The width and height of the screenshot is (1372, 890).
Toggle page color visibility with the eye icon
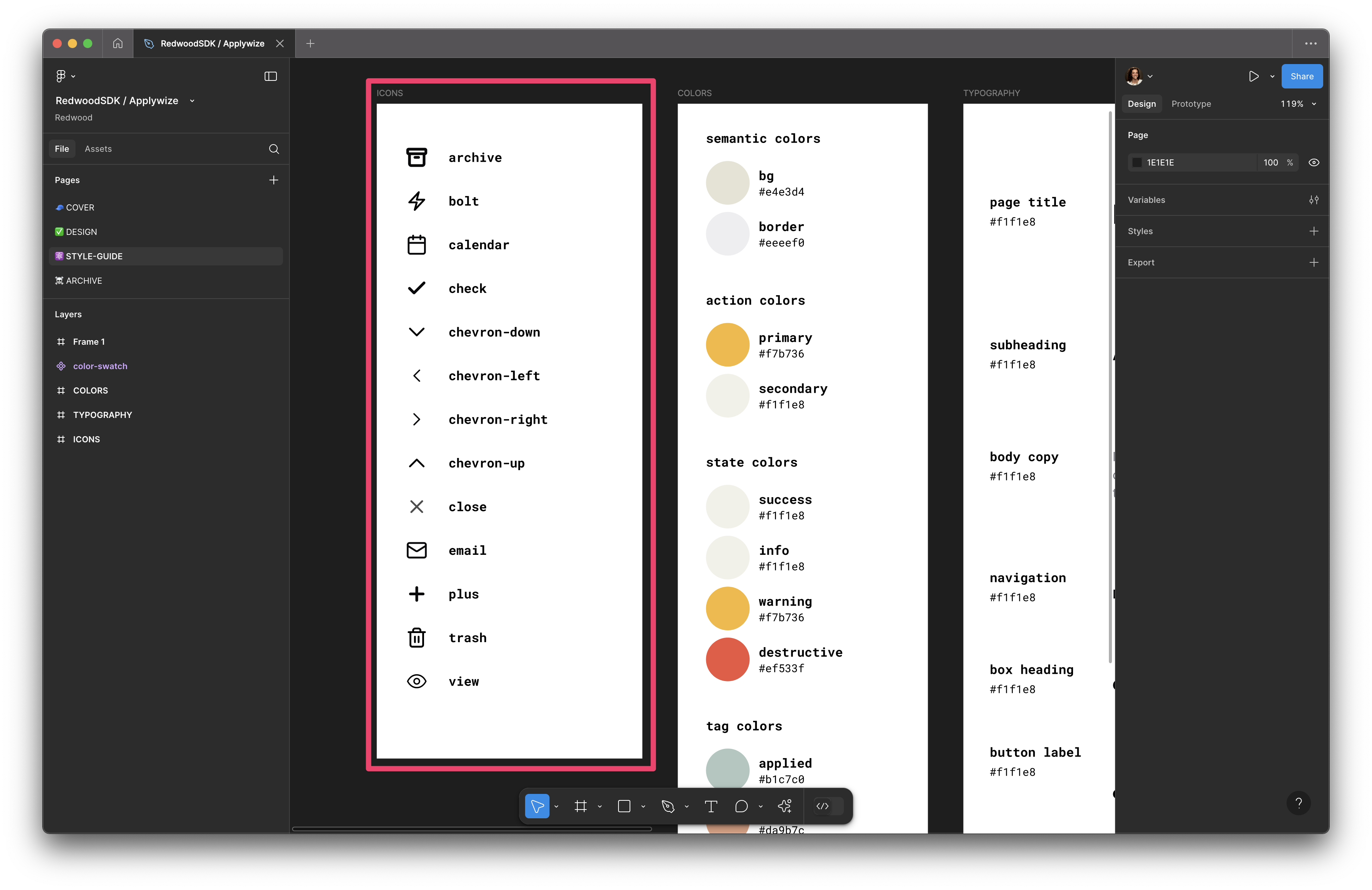(1314, 162)
